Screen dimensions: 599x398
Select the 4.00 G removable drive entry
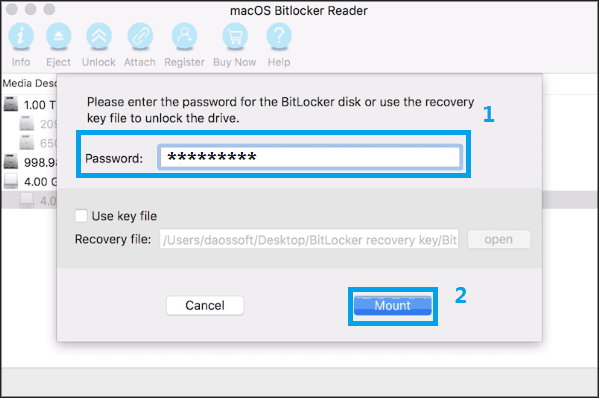(x=30, y=181)
